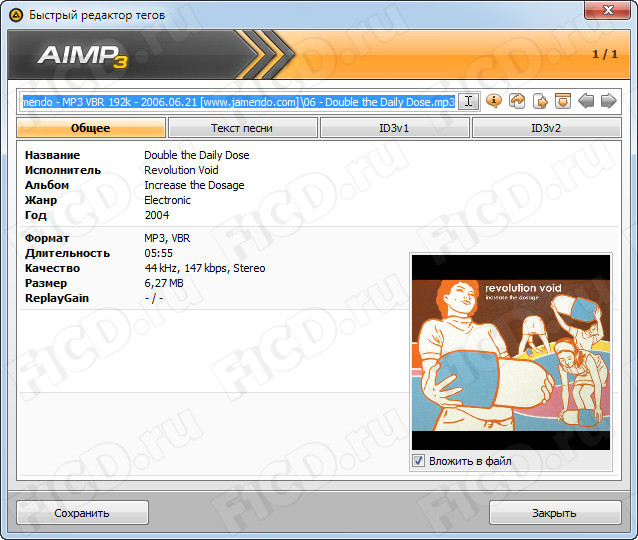Click the 'Закрыть' button
Viewport: 638px width, 540px height.
click(x=555, y=513)
